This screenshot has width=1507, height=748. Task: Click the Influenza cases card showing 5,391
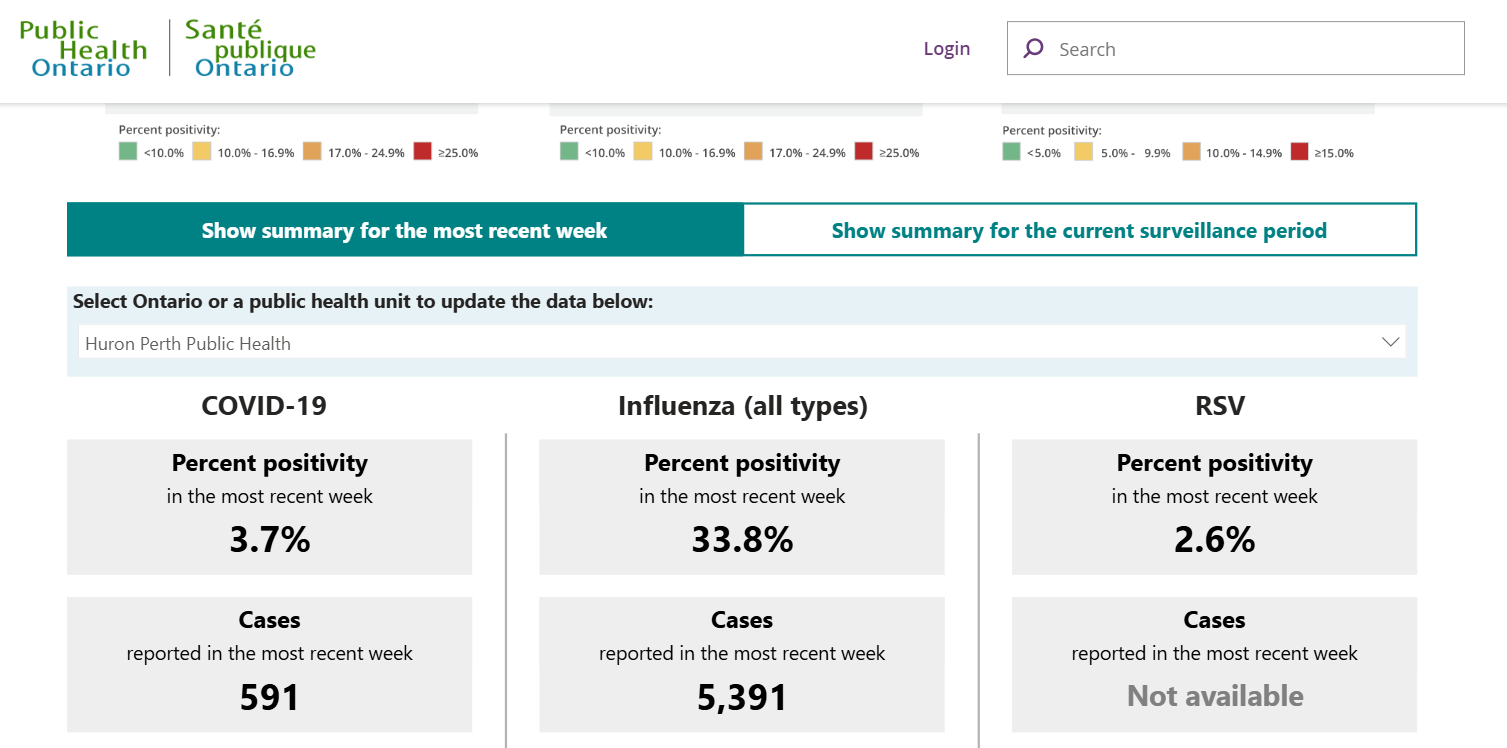[x=742, y=664]
